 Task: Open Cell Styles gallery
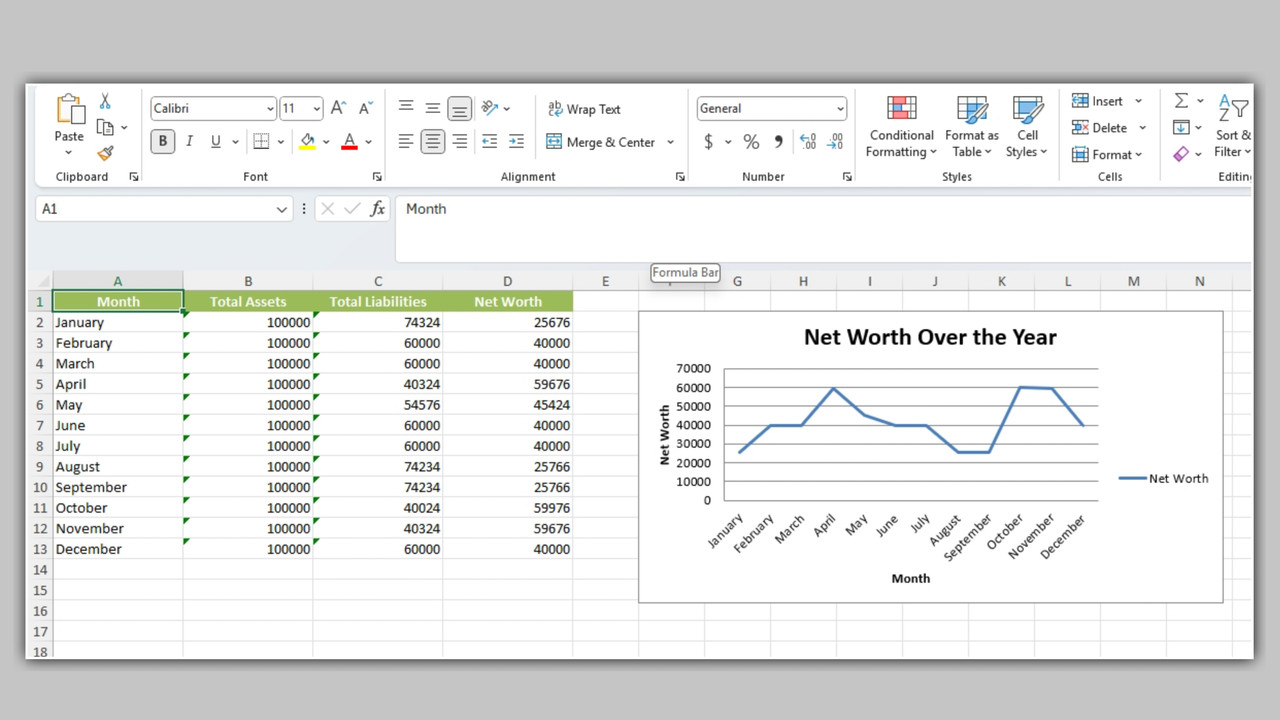click(x=1027, y=127)
